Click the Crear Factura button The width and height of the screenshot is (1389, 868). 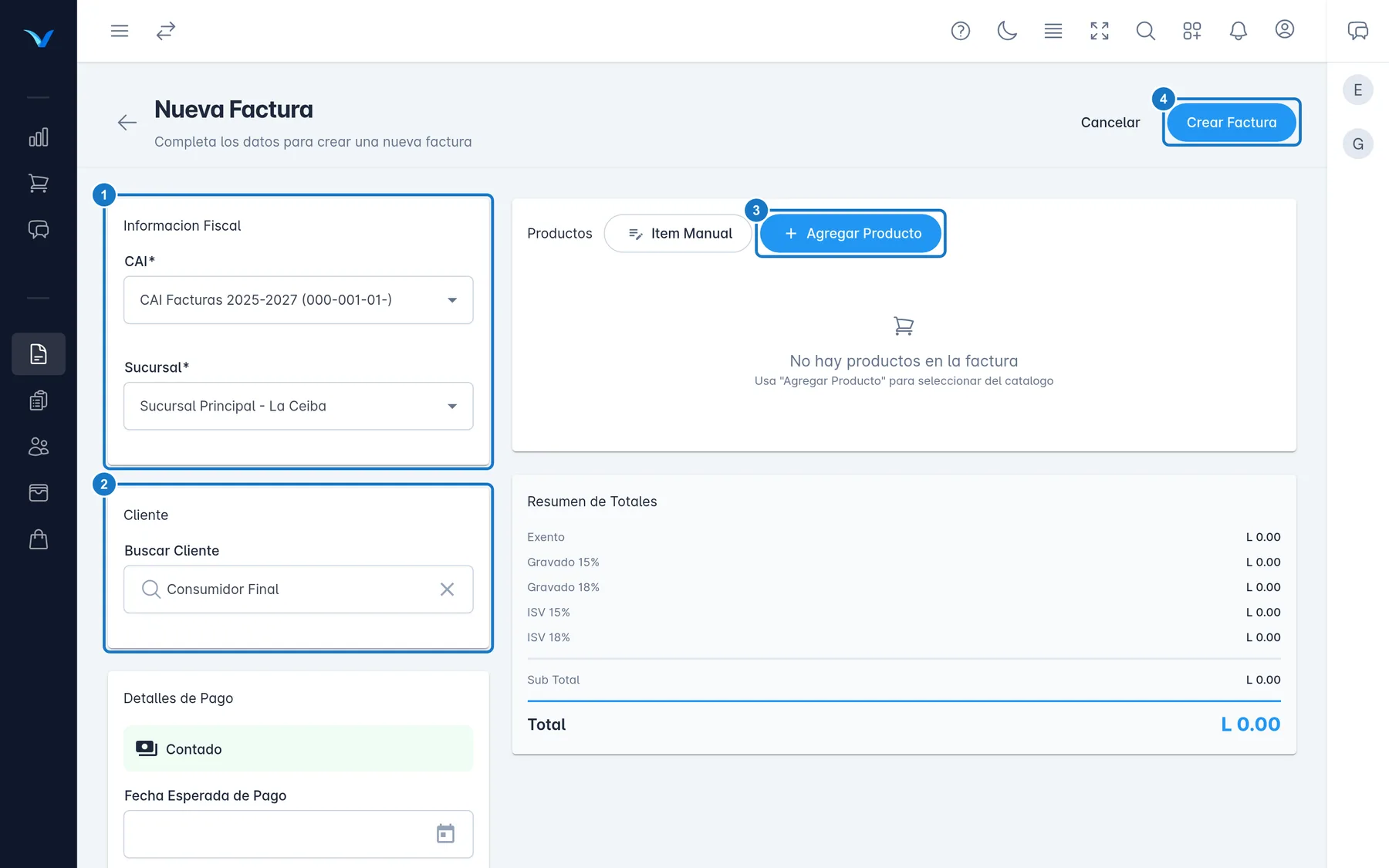[1232, 123]
